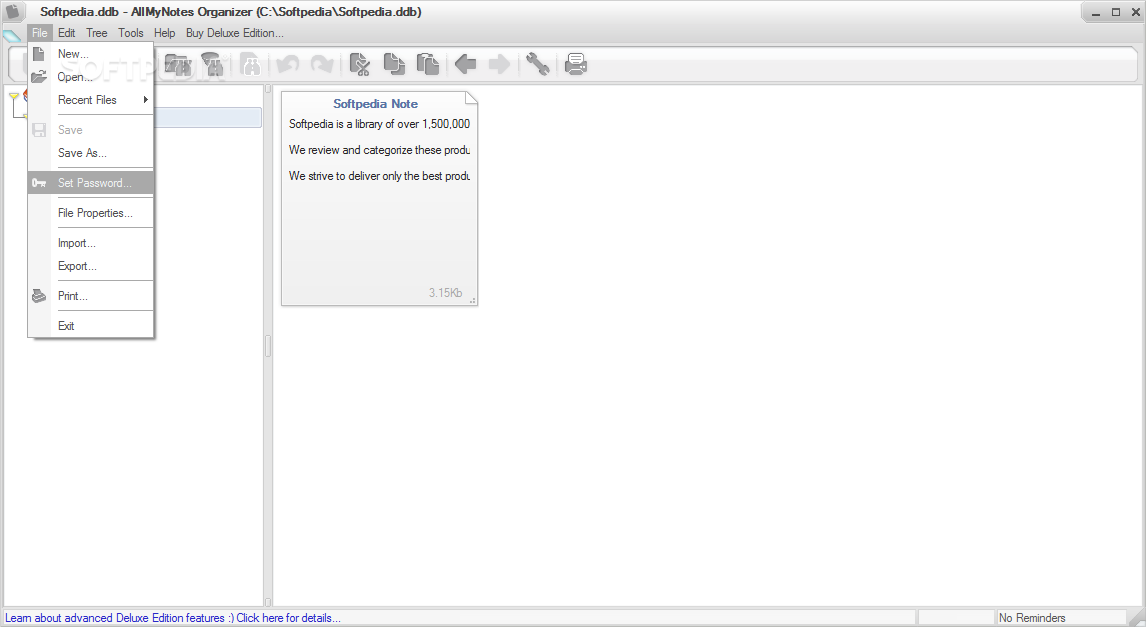This screenshot has height=627, width=1146.
Task: Select Save As... in the File menu
Action: (x=91, y=153)
